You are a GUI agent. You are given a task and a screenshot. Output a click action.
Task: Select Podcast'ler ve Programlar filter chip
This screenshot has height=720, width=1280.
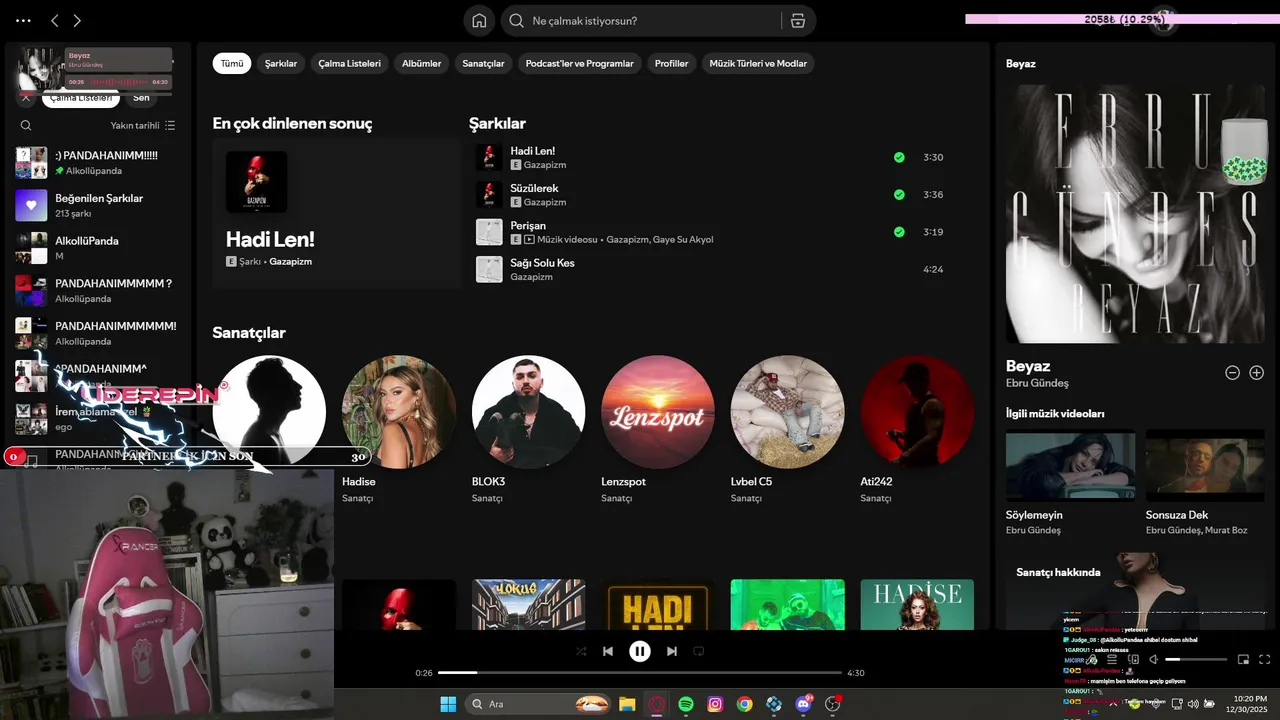click(579, 63)
